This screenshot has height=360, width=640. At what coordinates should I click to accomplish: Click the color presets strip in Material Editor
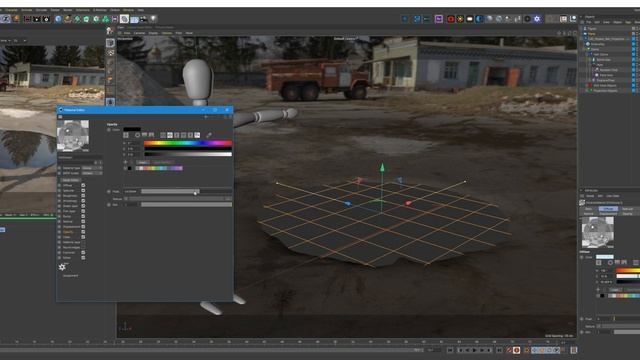[159, 168]
